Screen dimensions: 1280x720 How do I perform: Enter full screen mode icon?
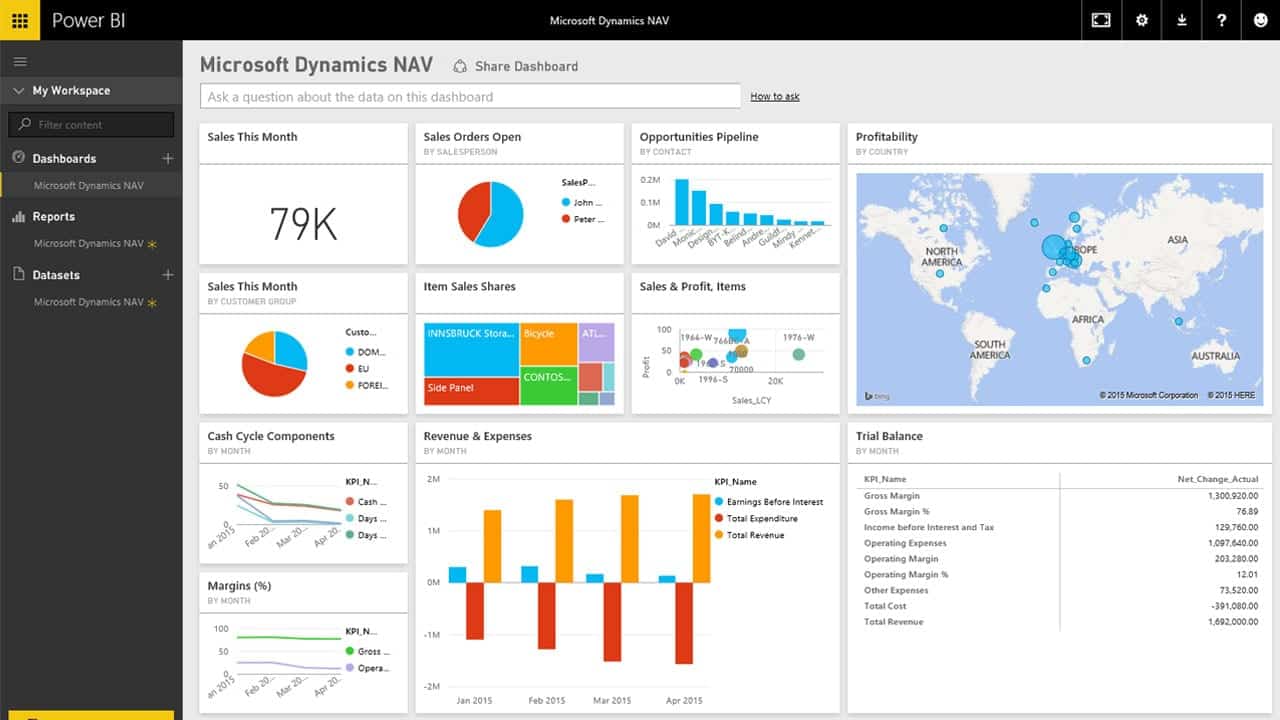1101,20
